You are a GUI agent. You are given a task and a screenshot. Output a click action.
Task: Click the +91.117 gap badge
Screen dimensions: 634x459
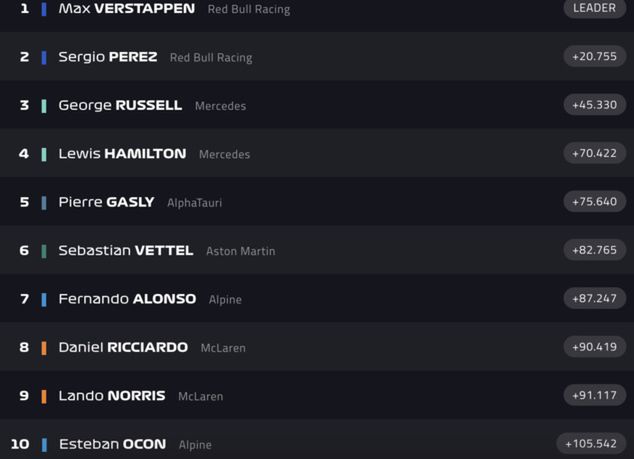point(594,395)
